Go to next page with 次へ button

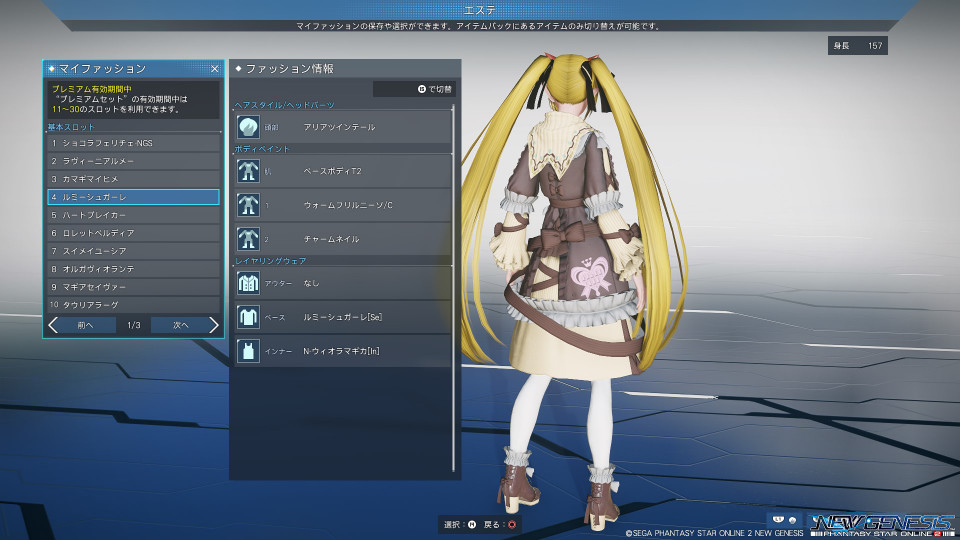click(x=180, y=325)
